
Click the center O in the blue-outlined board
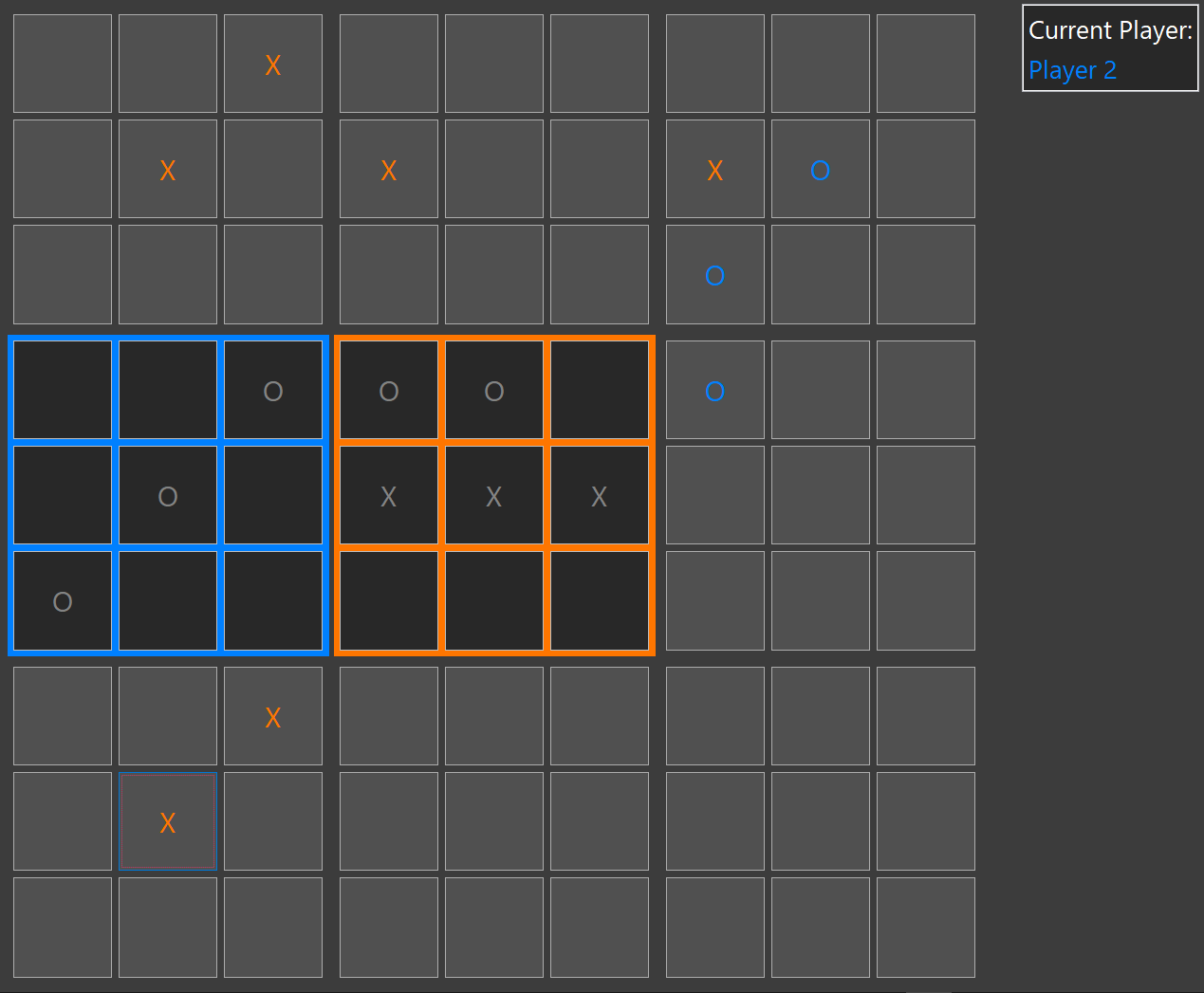[x=168, y=496]
